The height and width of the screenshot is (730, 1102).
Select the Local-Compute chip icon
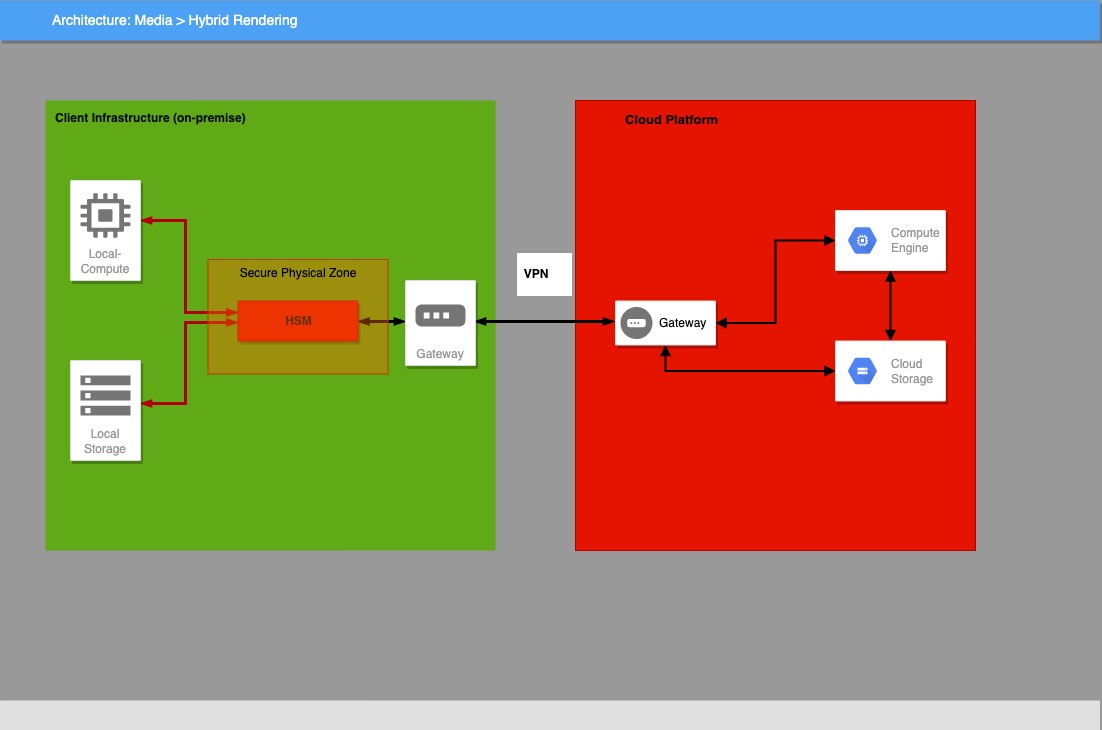pyautogui.click(x=105, y=215)
